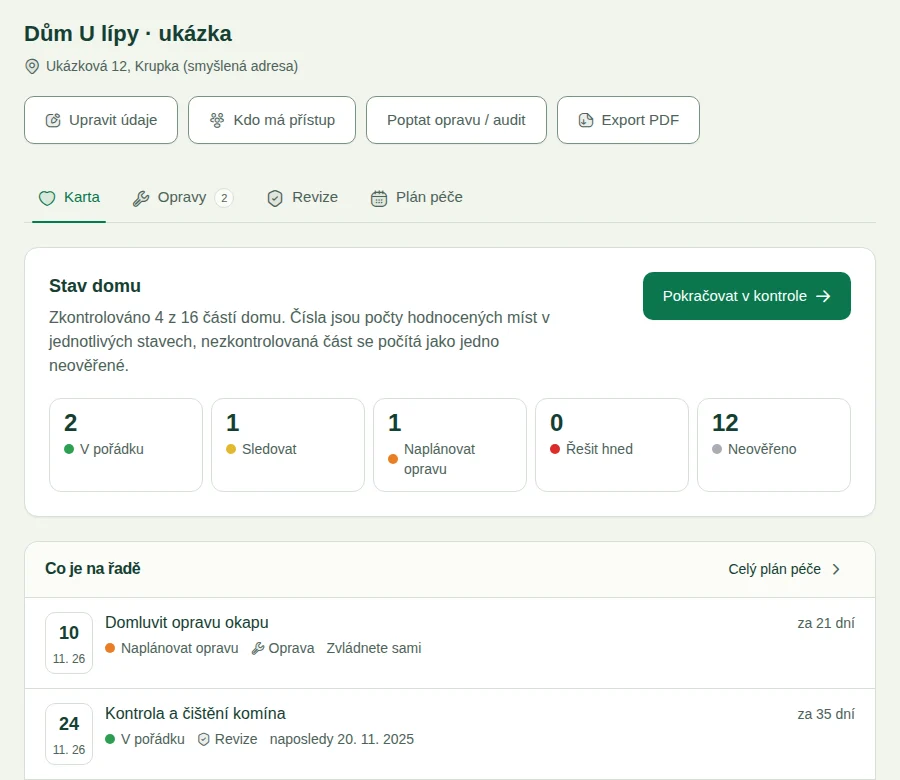
Task: Click the heart icon on the Karta tab
Action: (x=47, y=198)
